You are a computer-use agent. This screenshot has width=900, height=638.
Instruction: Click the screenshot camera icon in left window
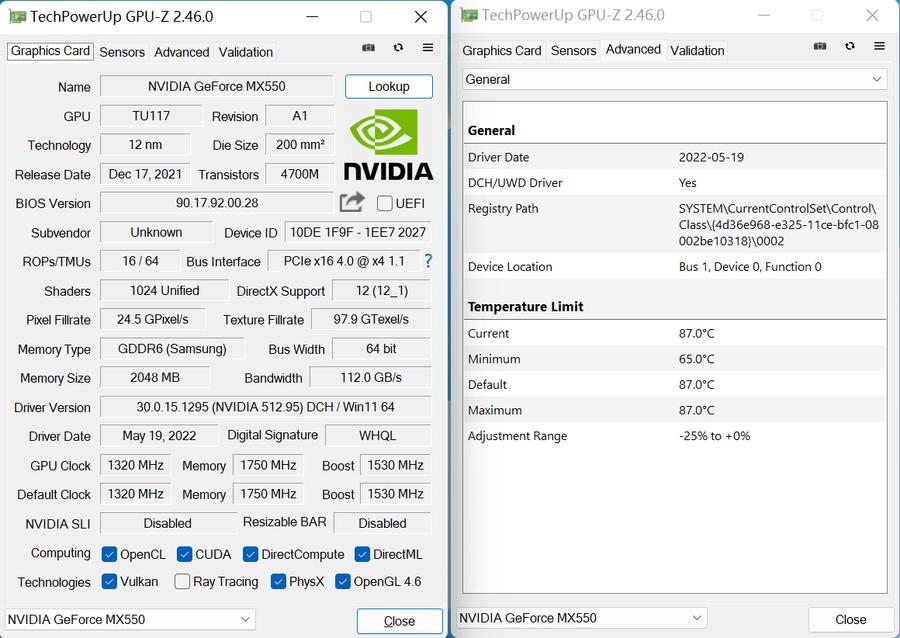click(369, 48)
